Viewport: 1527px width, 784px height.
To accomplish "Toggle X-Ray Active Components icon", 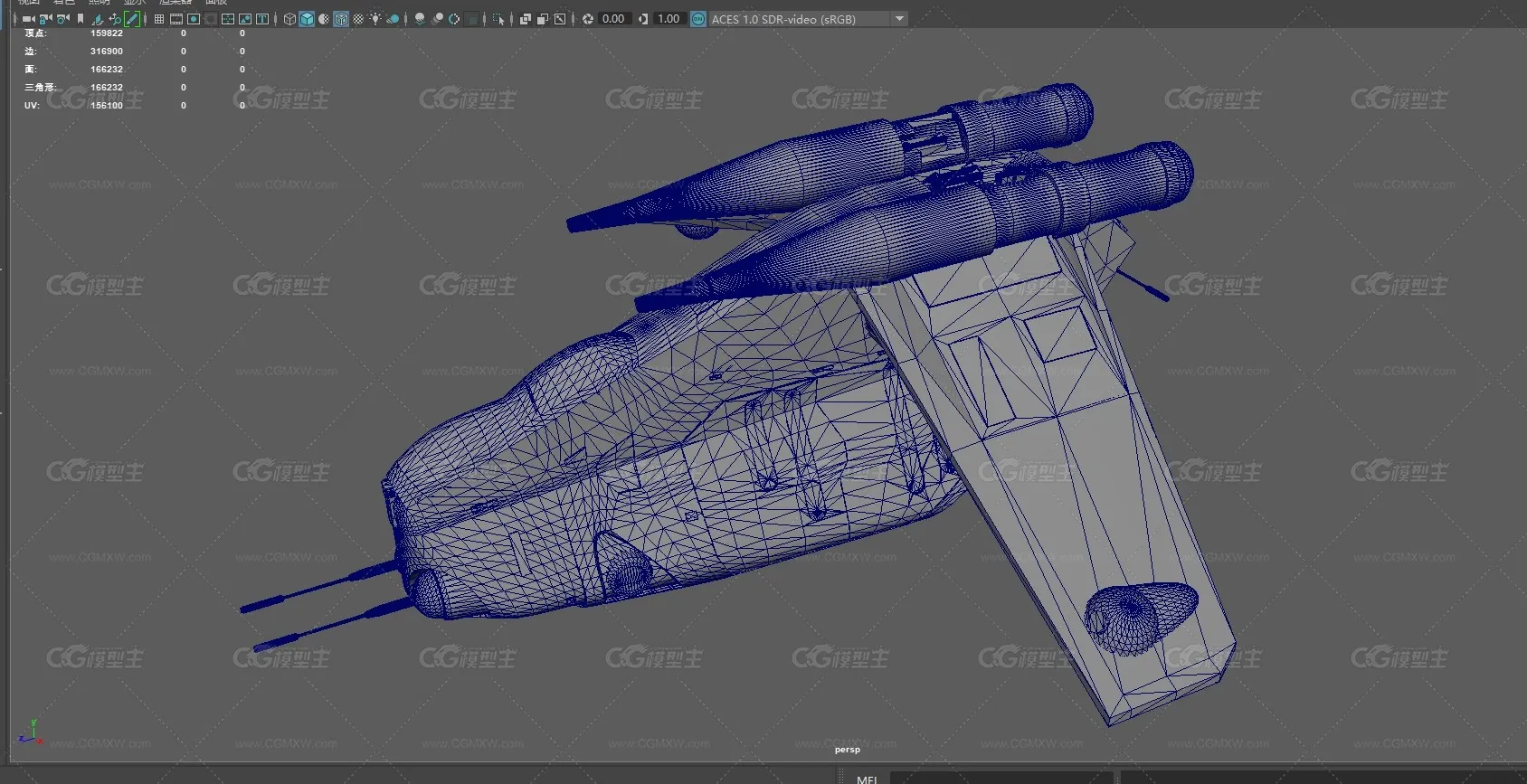I will click(543, 19).
